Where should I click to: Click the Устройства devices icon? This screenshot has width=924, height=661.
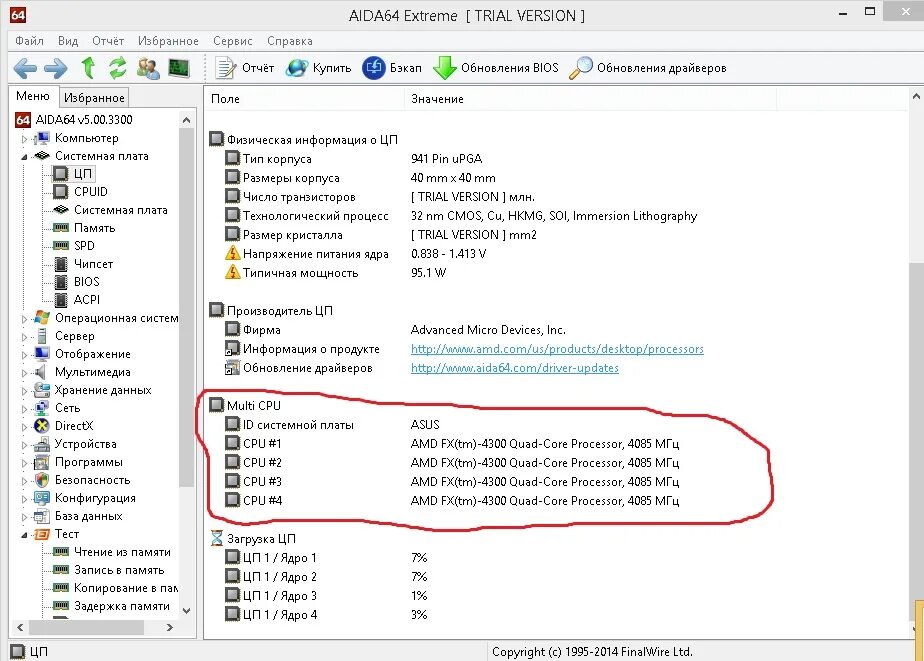point(42,444)
